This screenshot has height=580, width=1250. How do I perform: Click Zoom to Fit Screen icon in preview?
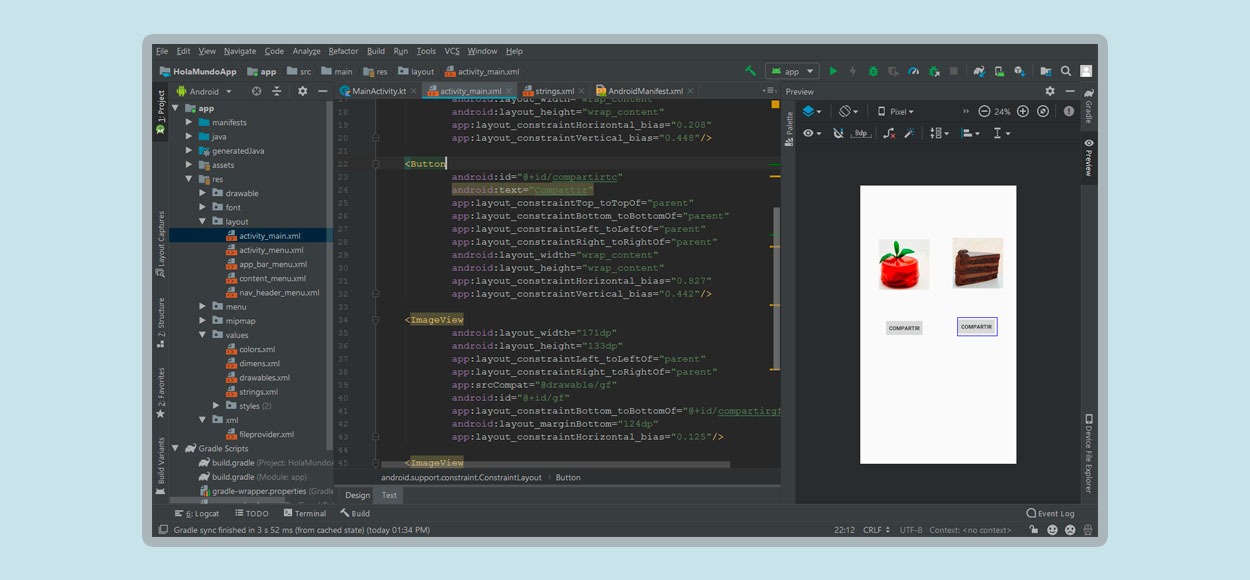(x=1043, y=111)
